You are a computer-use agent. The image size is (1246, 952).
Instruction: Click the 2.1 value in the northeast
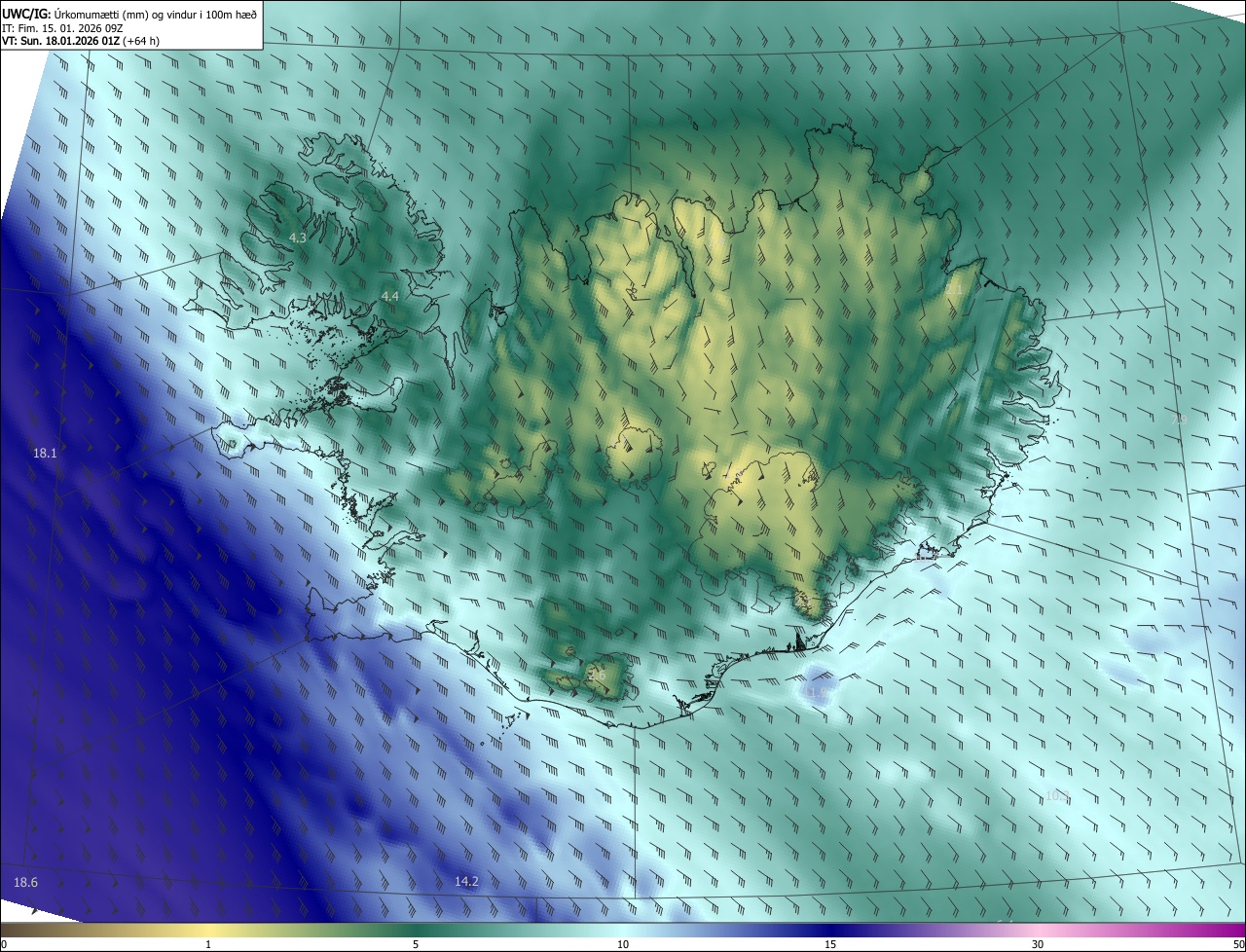click(x=954, y=290)
